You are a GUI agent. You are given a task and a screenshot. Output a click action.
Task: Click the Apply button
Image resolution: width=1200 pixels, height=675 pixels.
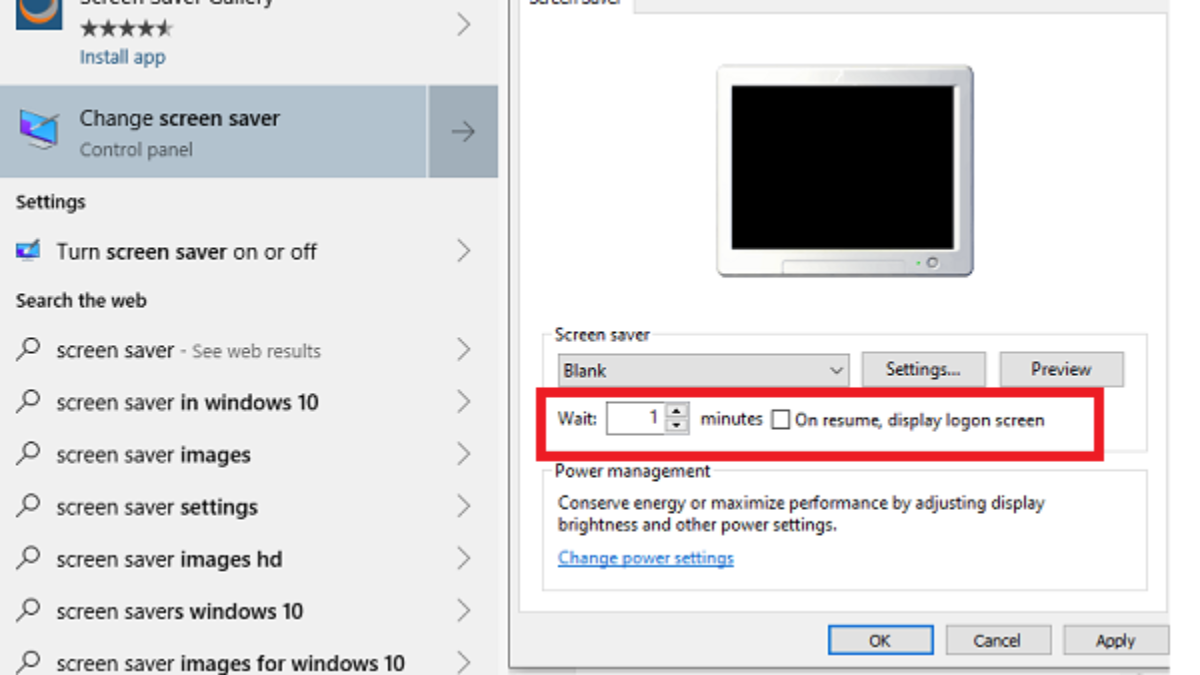[1115, 640]
